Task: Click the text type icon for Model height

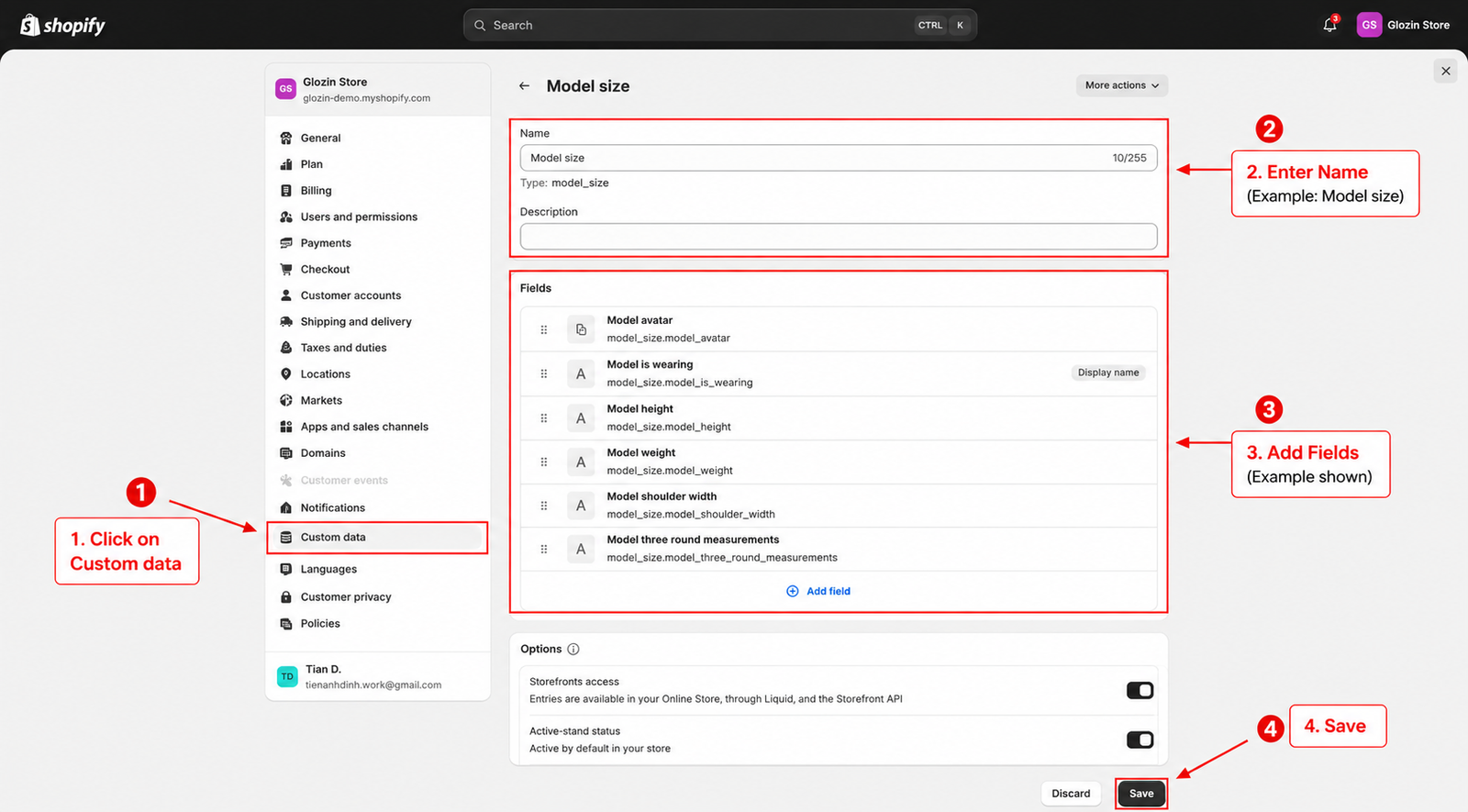Action: pyautogui.click(x=581, y=418)
